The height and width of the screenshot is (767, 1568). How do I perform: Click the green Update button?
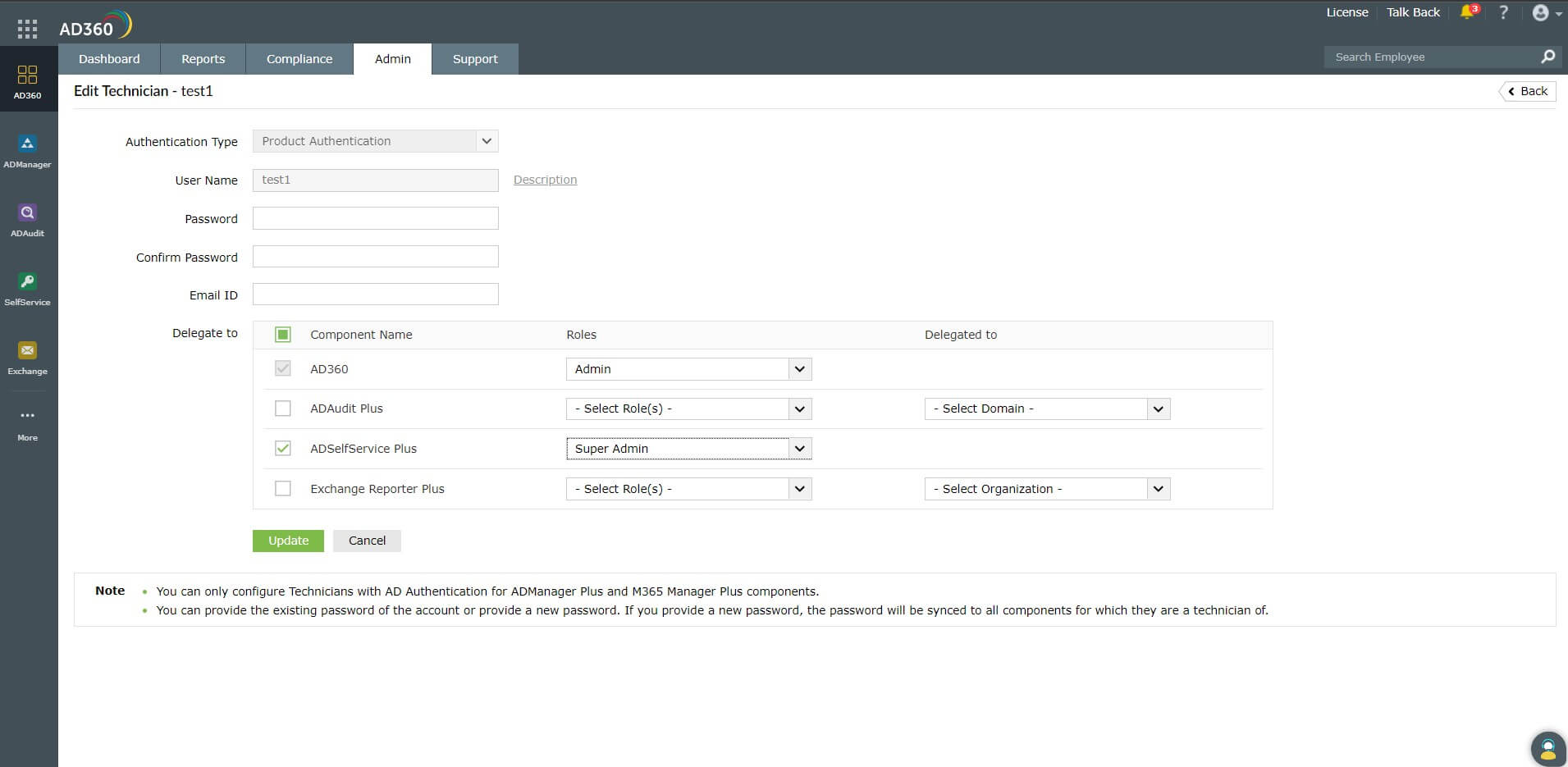(x=288, y=541)
